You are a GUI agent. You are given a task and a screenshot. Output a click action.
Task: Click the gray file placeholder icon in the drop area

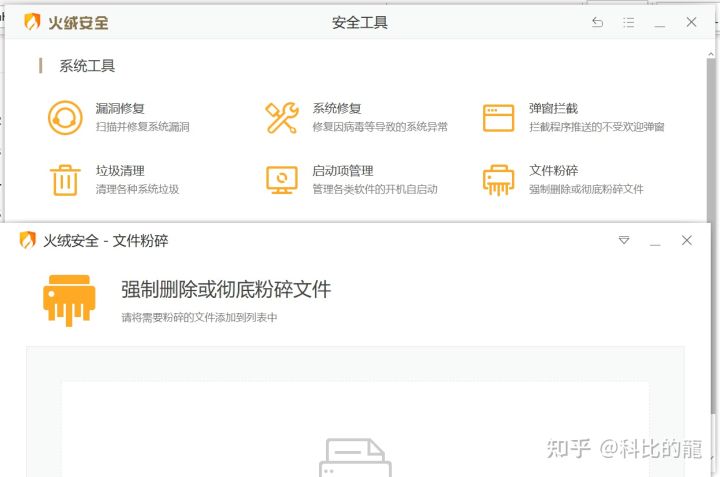coord(355,457)
